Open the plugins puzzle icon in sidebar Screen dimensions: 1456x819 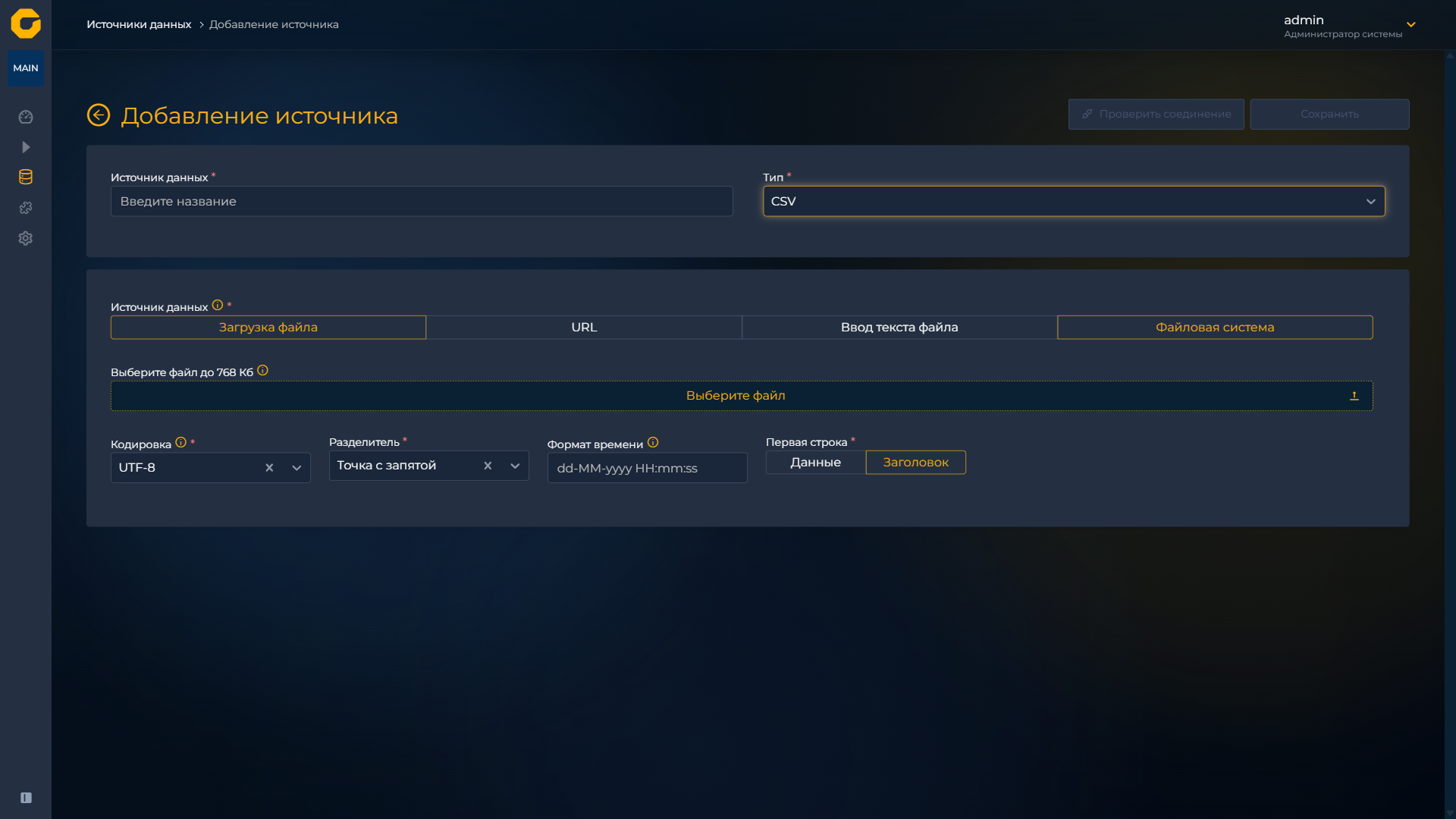tap(26, 208)
